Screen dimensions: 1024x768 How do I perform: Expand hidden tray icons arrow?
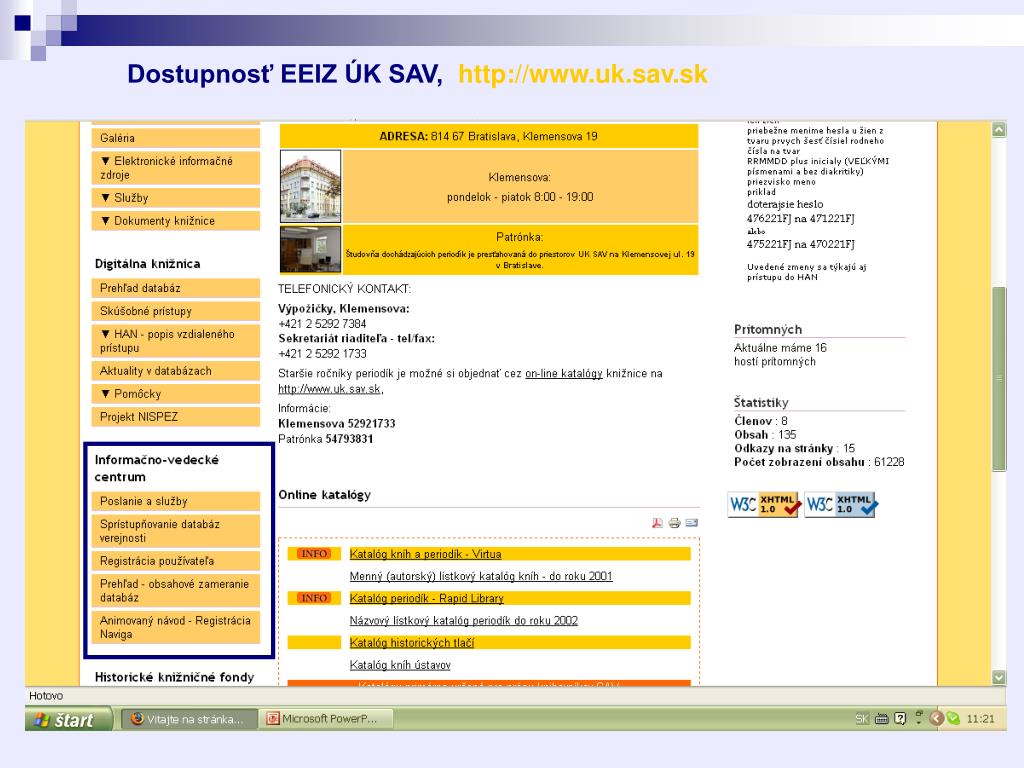(936, 719)
